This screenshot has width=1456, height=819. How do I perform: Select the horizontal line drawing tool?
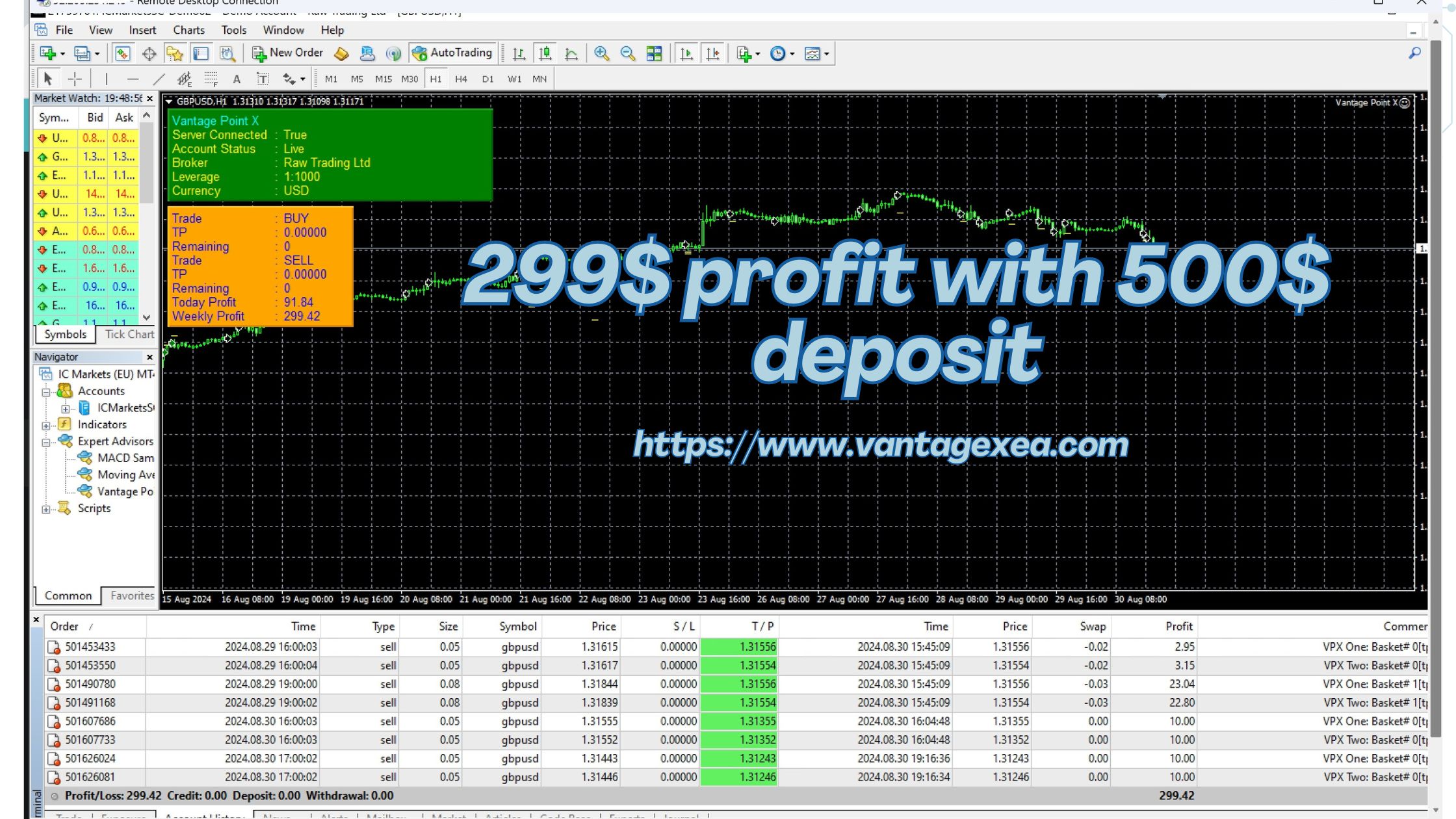(x=133, y=78)
